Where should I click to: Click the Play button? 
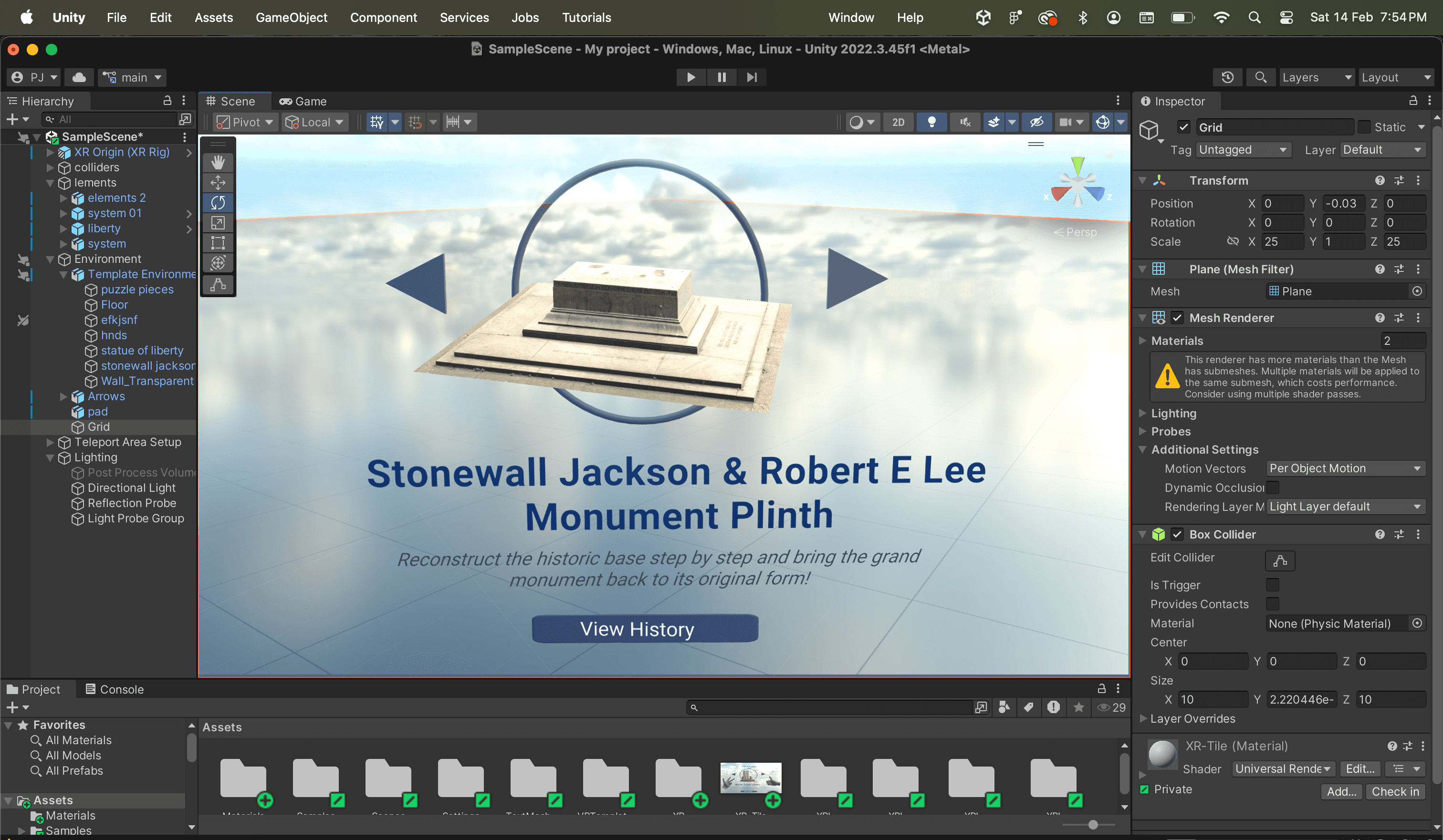point(690,77)
